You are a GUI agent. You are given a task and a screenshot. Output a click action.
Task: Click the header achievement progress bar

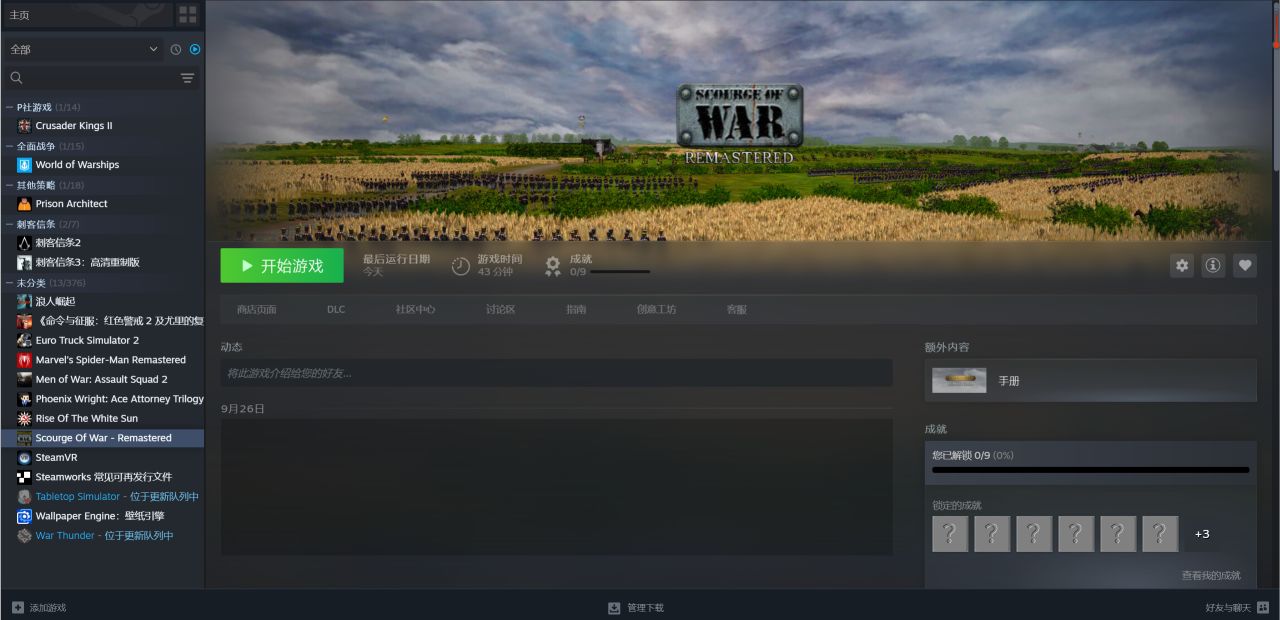click(x=620, y=272)
